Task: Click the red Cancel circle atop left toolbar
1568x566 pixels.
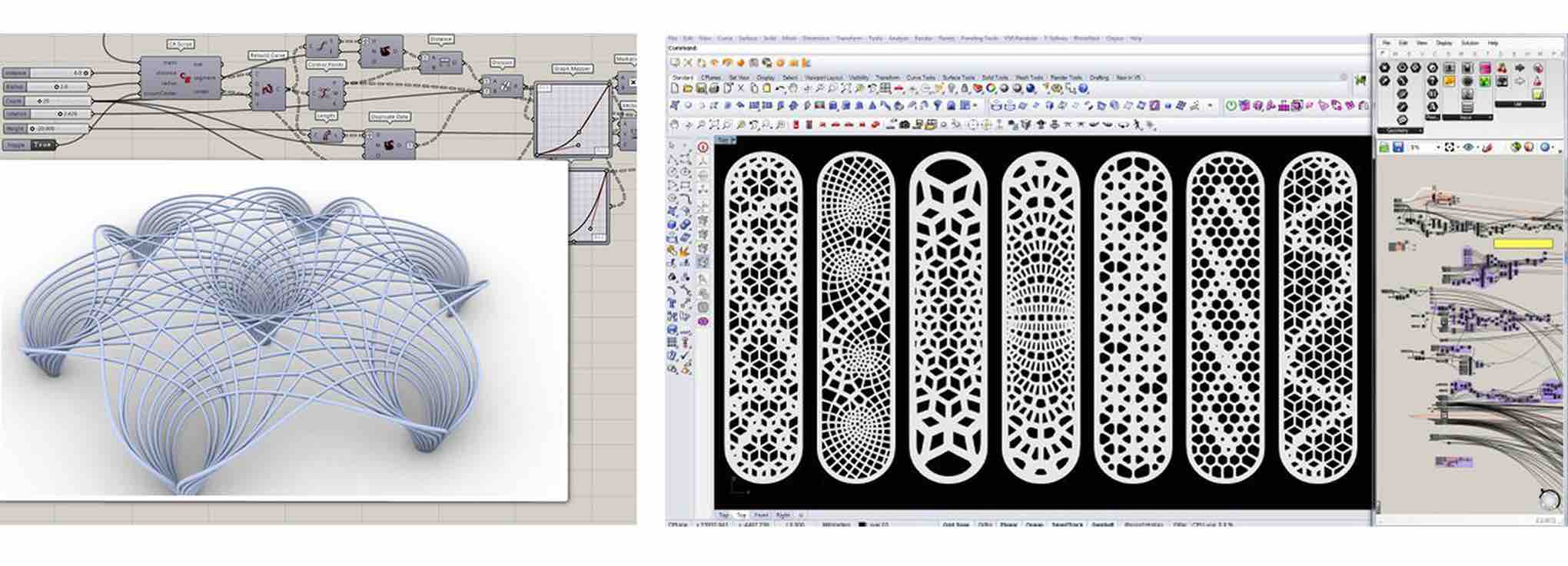Action: [x=703, y=146]
